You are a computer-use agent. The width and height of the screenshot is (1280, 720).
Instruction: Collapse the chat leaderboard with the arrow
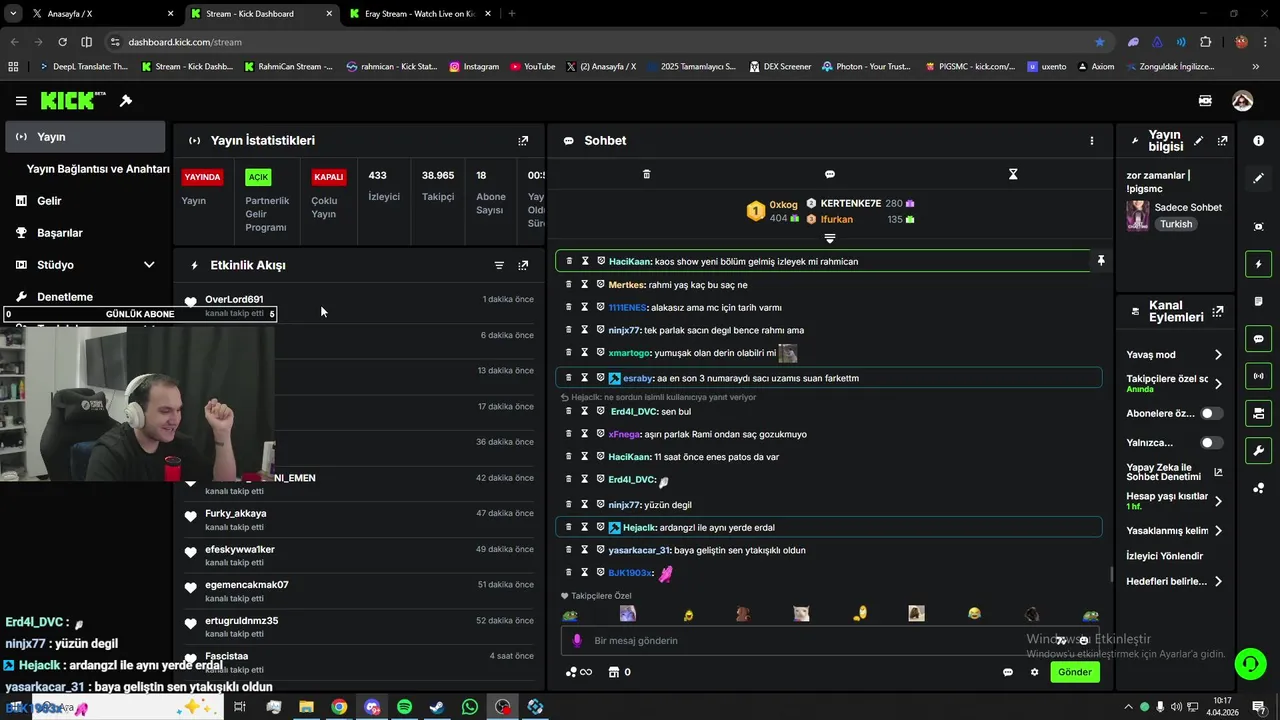coord(830,239)
